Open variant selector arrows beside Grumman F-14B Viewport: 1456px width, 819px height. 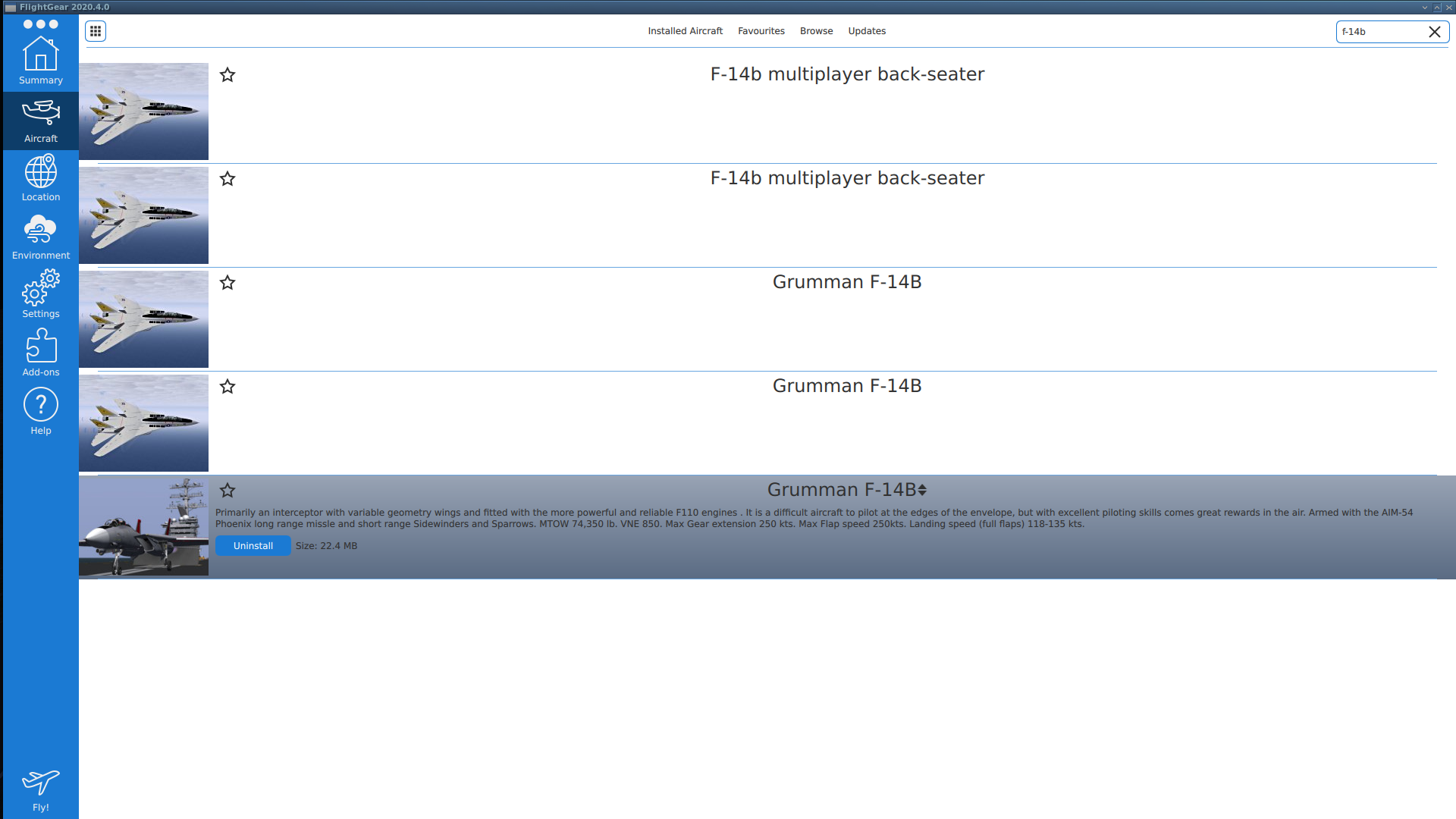click(x=922, y=491)
